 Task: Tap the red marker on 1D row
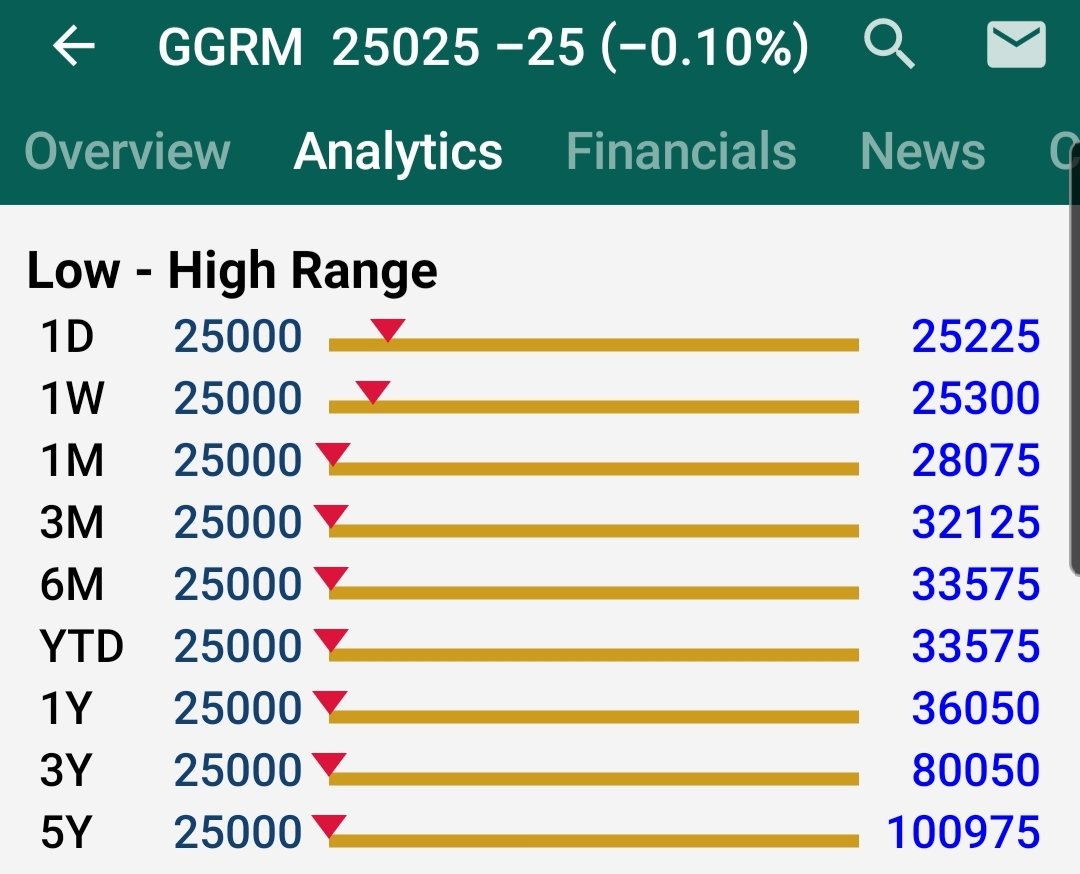(x=388, y=330)
